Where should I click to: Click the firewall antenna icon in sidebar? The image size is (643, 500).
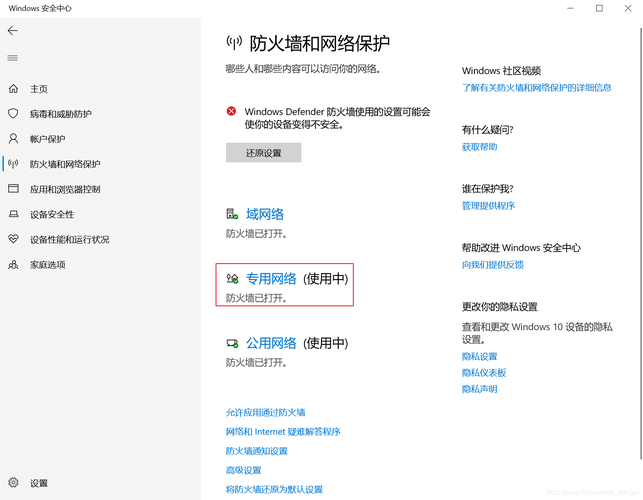click(14, 164)
